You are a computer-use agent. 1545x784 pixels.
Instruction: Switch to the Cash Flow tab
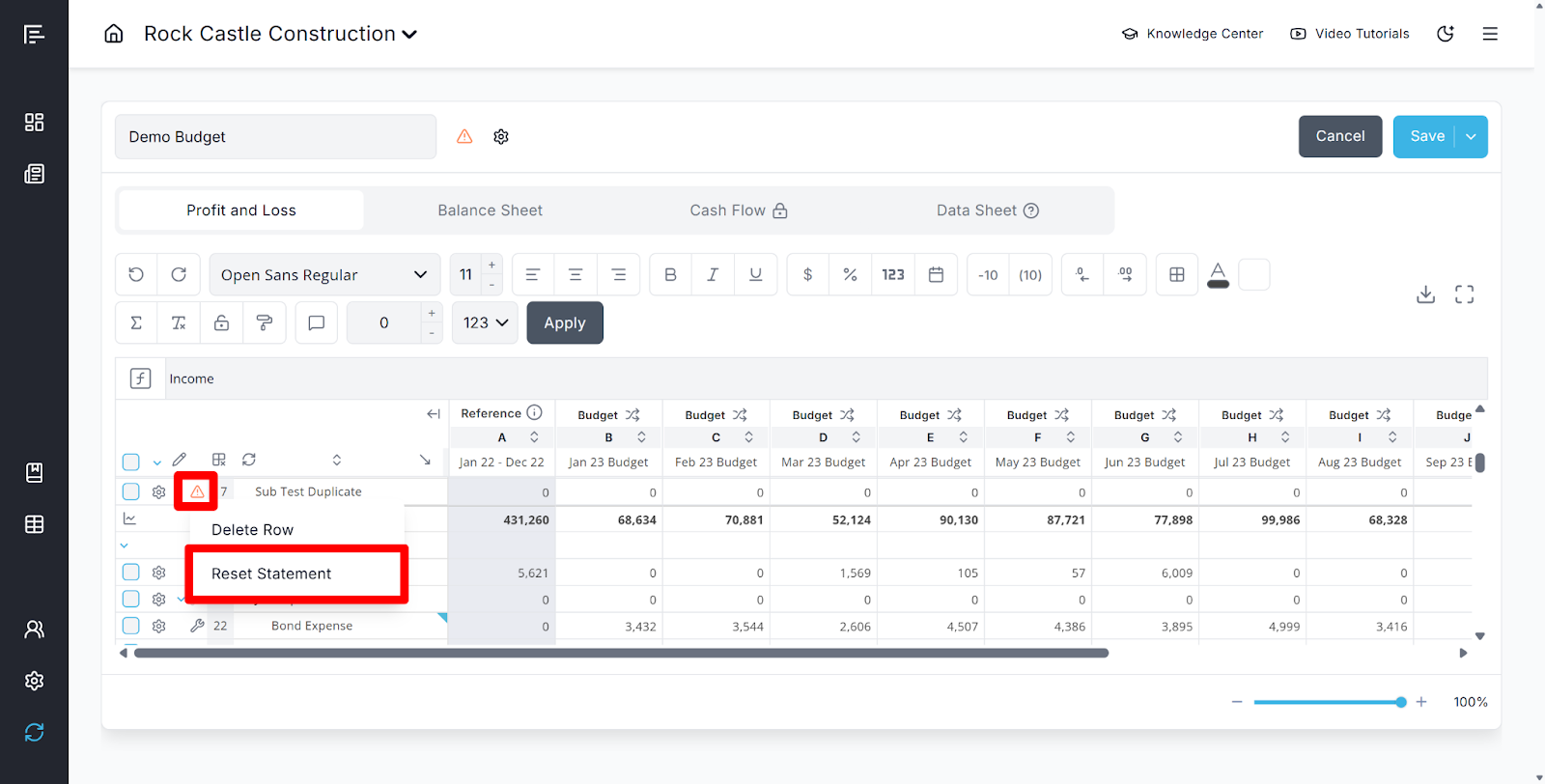point(738,210)
